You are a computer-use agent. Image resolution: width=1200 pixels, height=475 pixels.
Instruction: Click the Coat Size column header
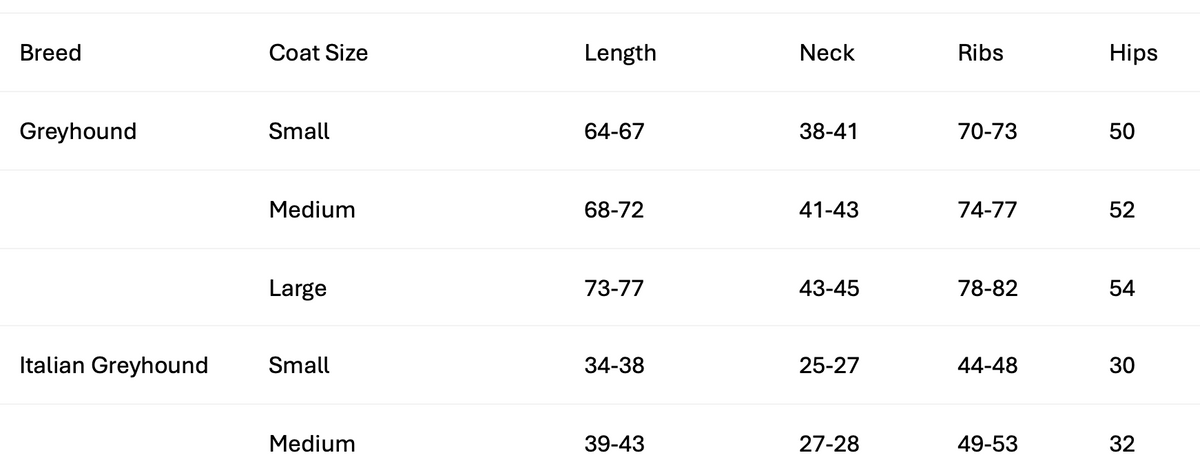coord(318,53)
